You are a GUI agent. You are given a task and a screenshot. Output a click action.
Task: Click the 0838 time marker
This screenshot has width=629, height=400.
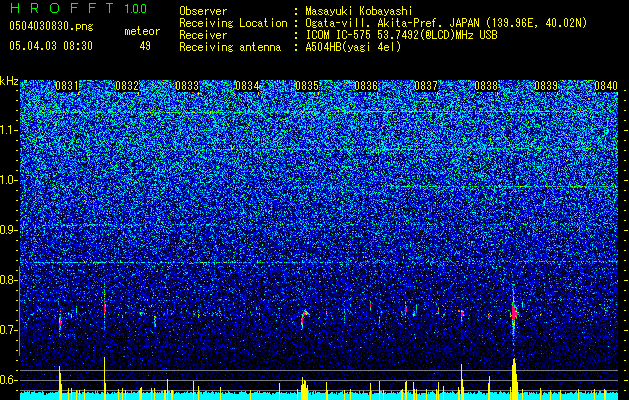point(486,86)
